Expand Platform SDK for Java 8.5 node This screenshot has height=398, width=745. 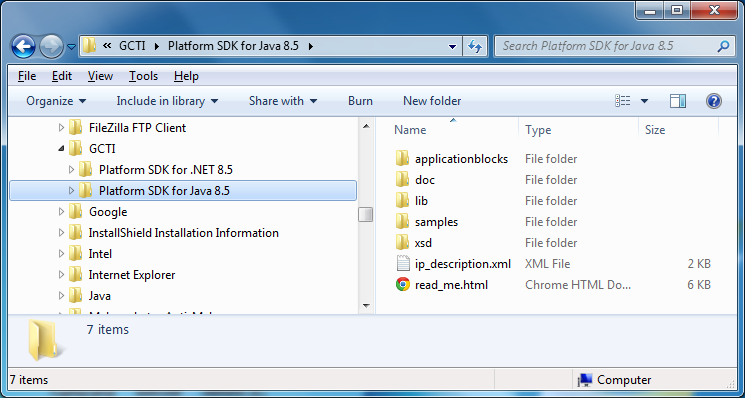(x=71, y=190)
